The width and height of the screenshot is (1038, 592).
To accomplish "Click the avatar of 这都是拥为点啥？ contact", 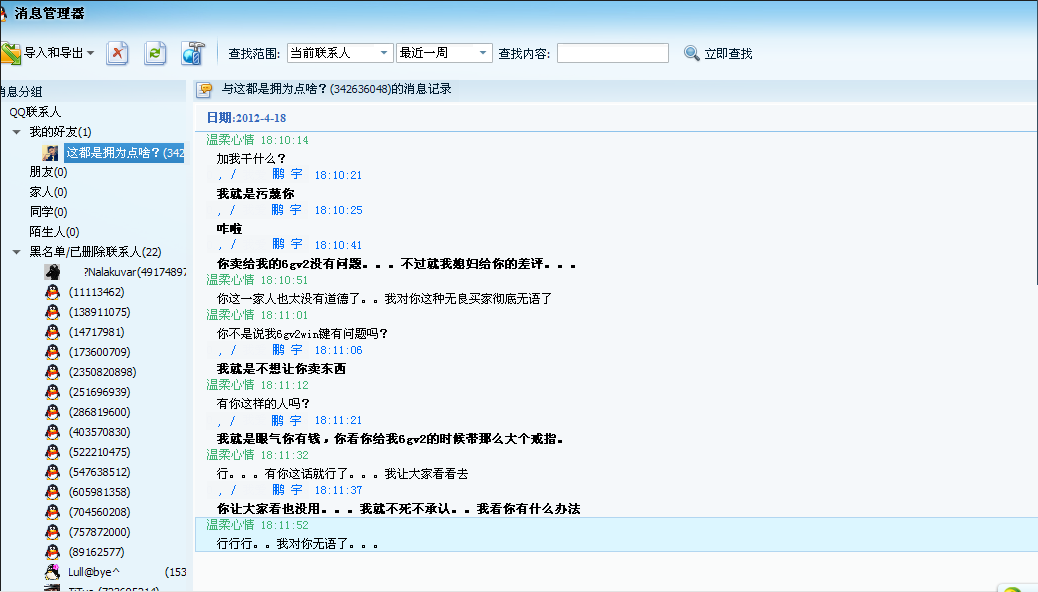I will coord(50,153).
